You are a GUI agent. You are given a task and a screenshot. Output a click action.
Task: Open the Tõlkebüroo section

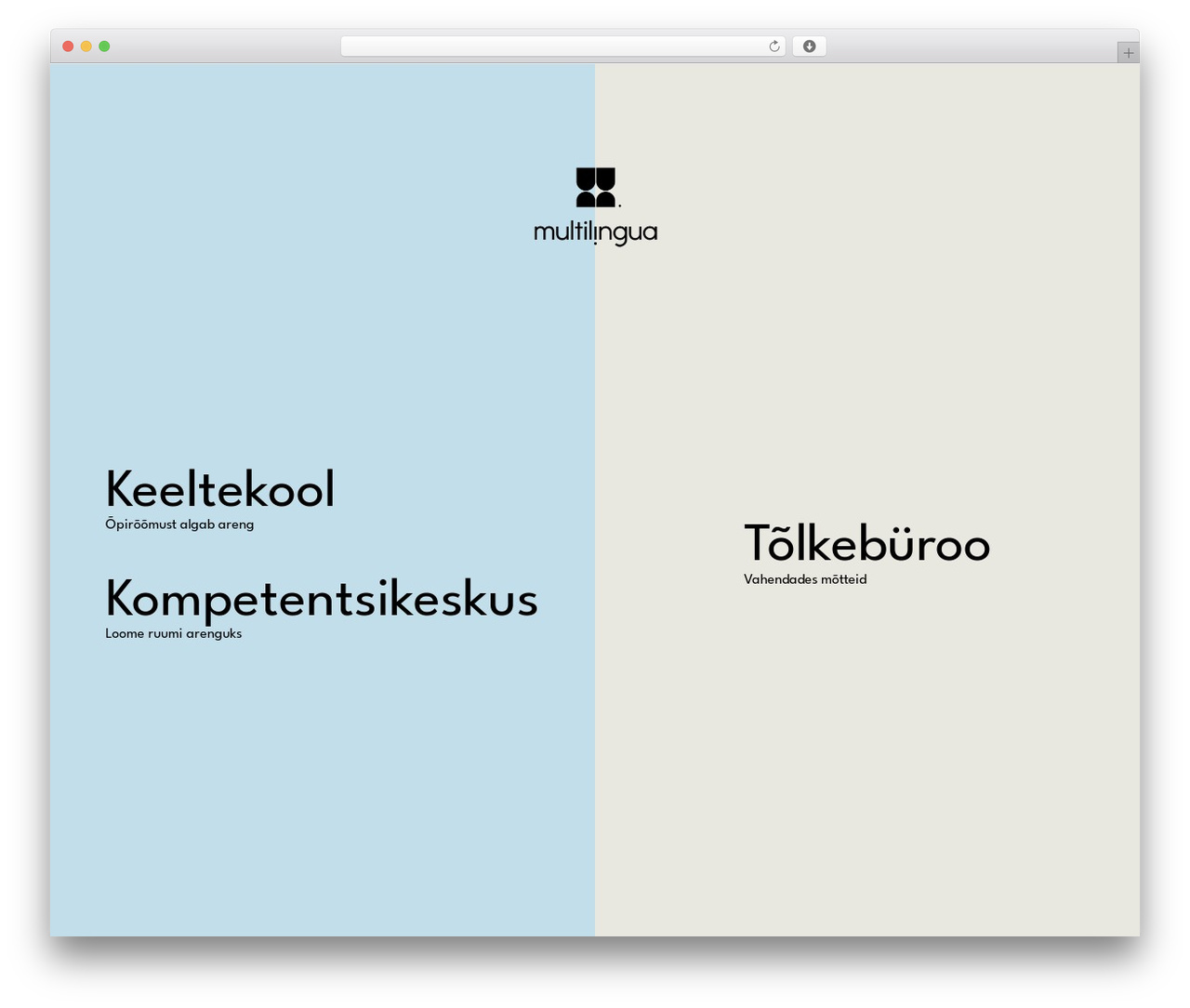click(x=866, y=542)
